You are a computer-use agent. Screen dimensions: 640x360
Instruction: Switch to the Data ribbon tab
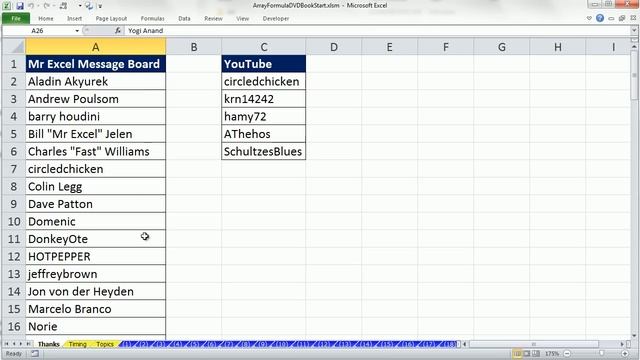[184, 18]
